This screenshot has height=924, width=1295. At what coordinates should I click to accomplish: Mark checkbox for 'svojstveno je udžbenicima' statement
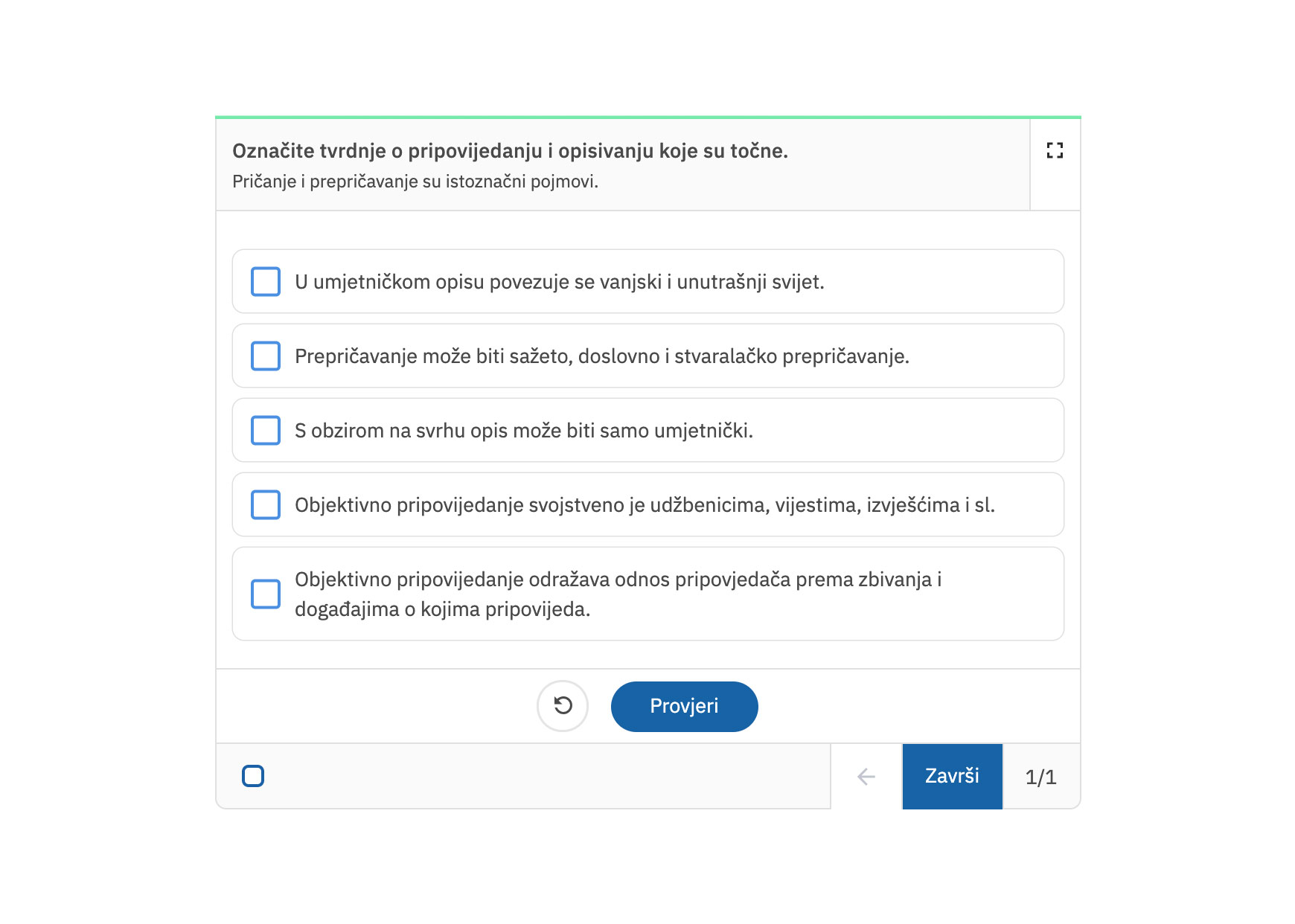(266, 505)
